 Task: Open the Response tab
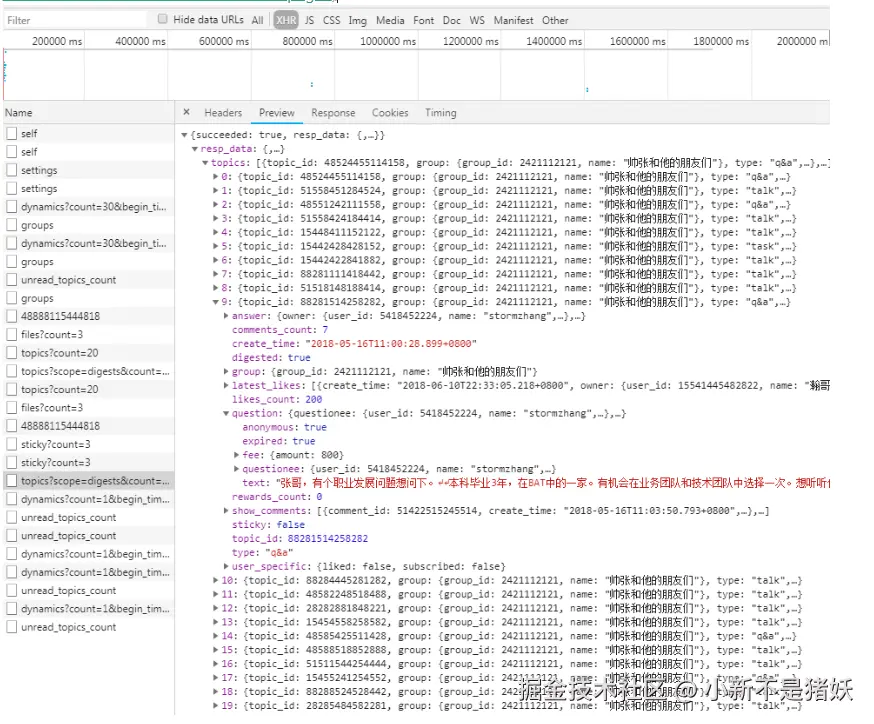pyautogui.click(x=332, y=113)
